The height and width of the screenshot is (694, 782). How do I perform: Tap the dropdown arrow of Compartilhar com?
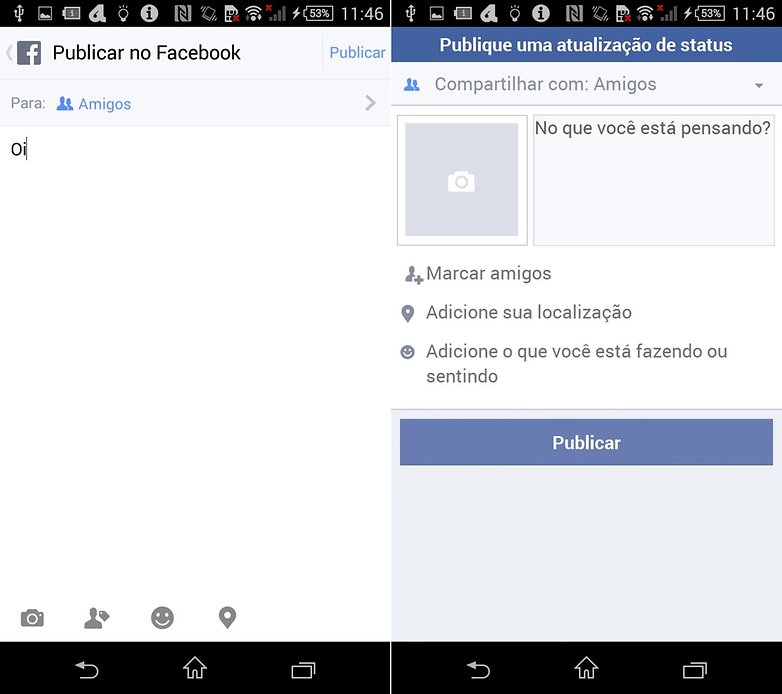pos(759,85)
